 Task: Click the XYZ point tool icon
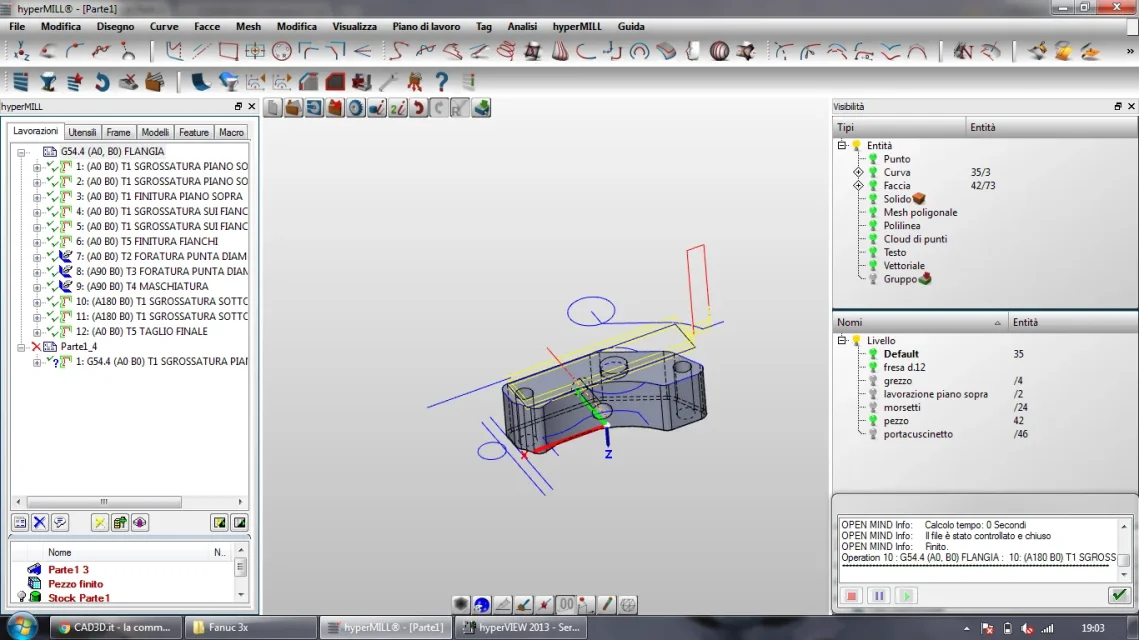(x=21, y=52)
